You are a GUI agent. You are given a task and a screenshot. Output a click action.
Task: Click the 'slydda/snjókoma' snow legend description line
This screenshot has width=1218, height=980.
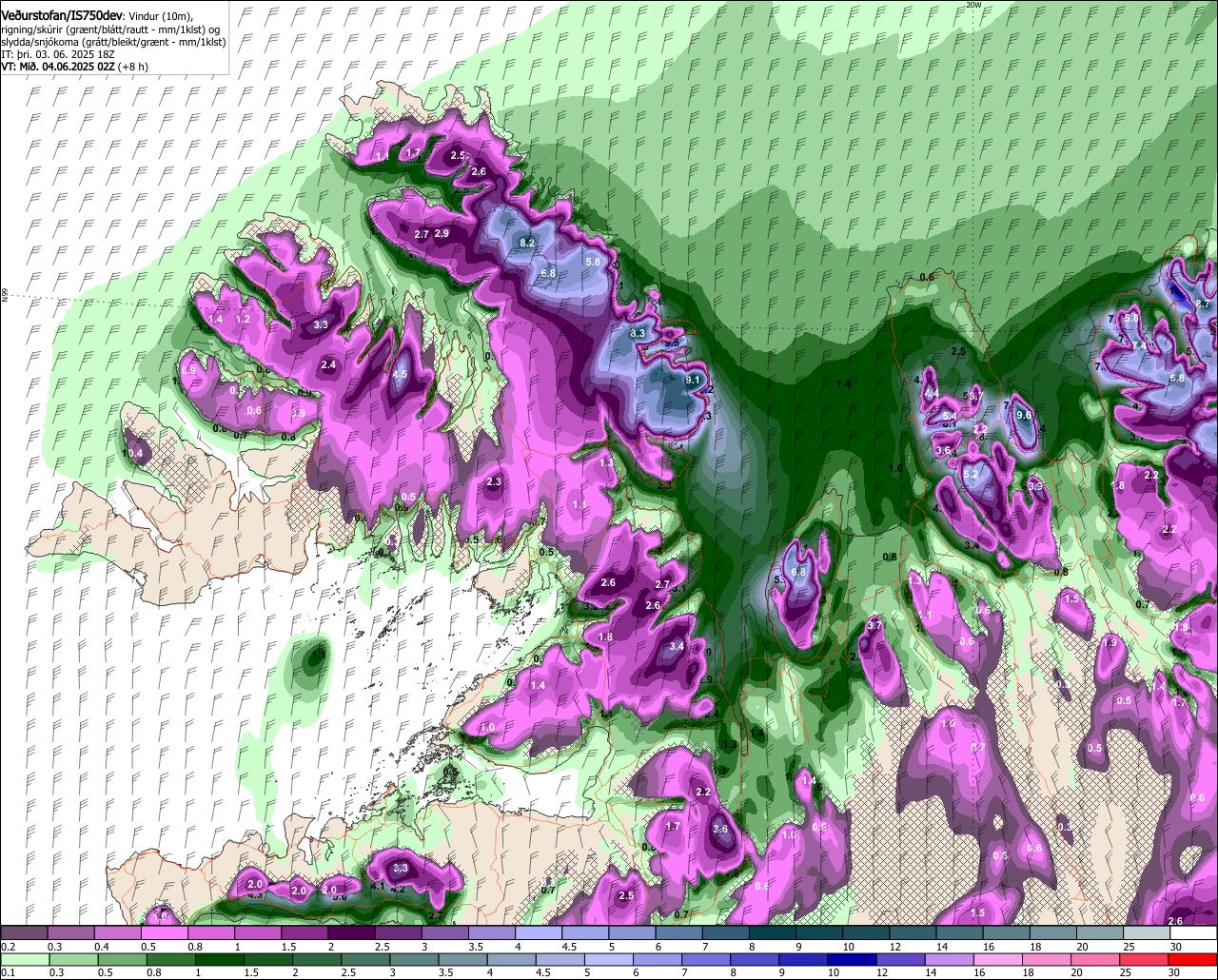point(113,43)
